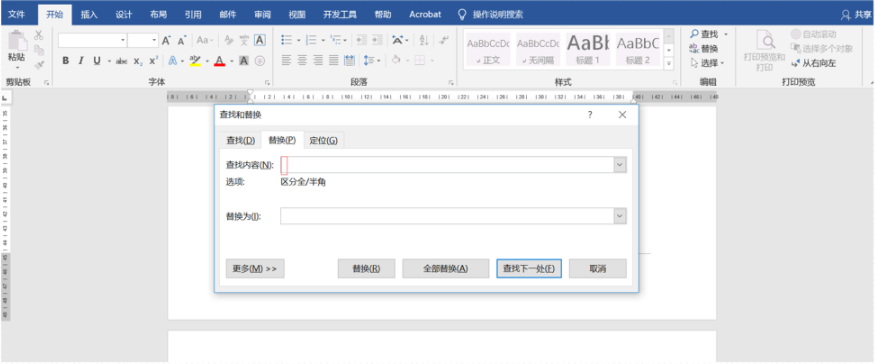Open the highlight color dropdown arrow
Screen dimensions: 875x364
[x=208, y=61]
